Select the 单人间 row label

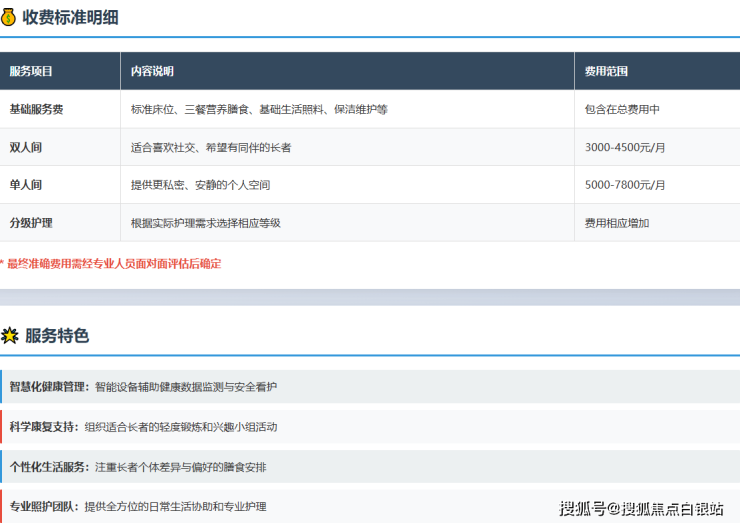26,185
